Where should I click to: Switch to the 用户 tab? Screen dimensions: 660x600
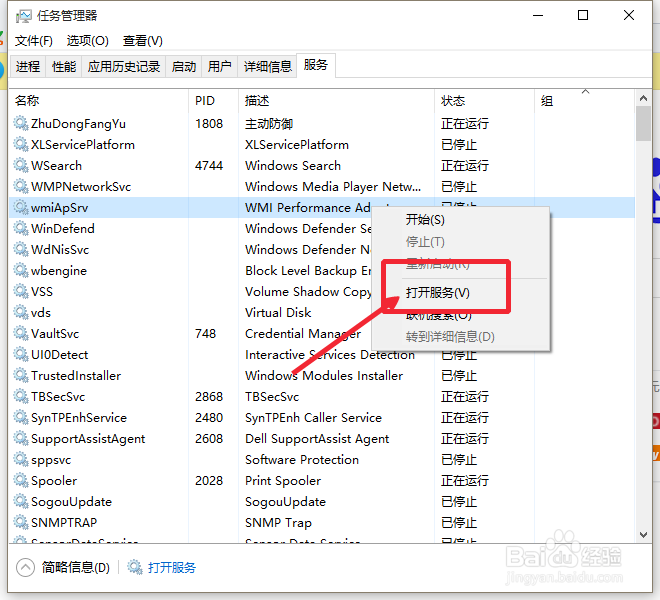pos(220,67)
